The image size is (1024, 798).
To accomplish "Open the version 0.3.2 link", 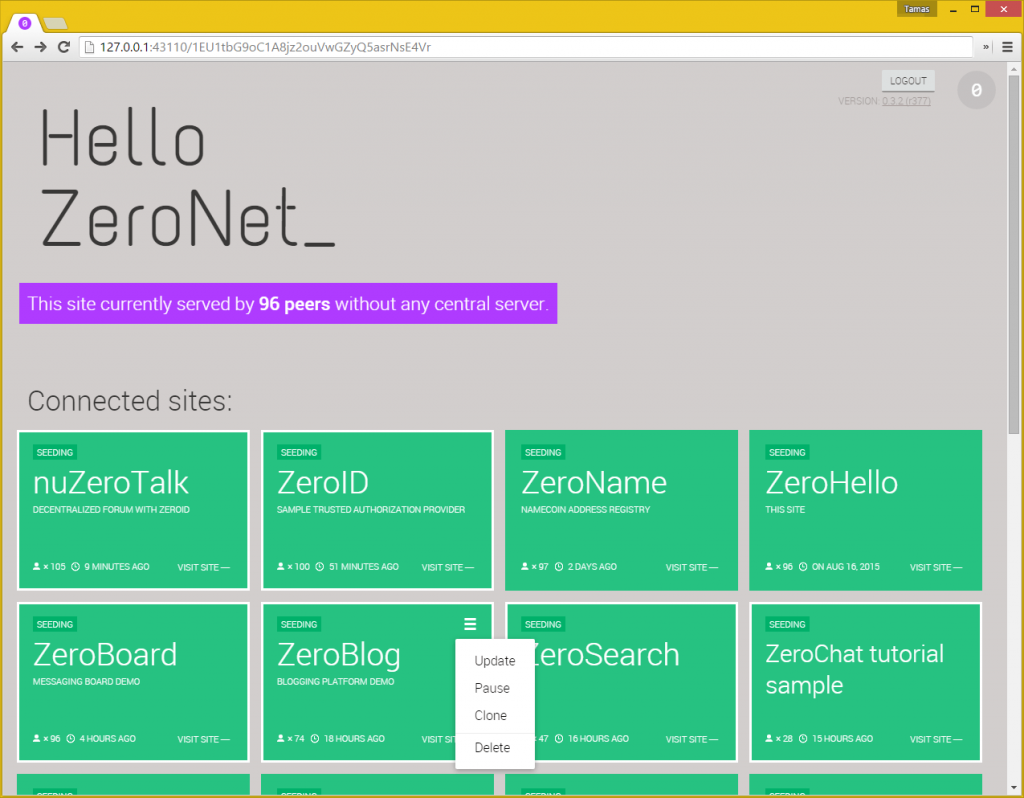I will 906,101.
